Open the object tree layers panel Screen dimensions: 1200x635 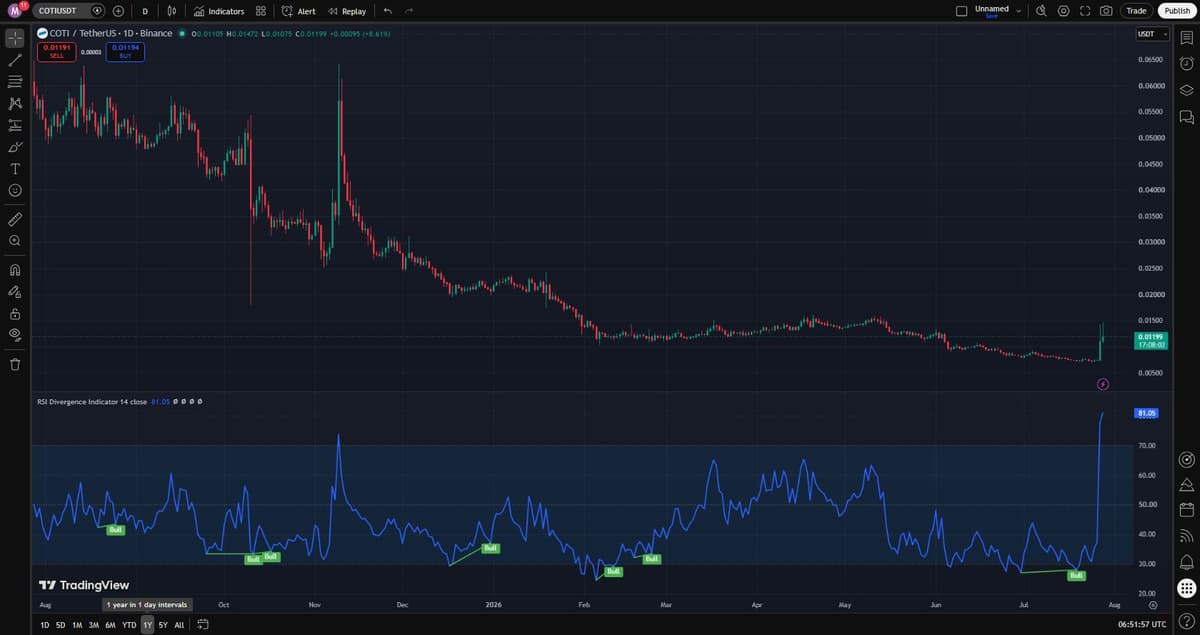tap(1186, 90)
